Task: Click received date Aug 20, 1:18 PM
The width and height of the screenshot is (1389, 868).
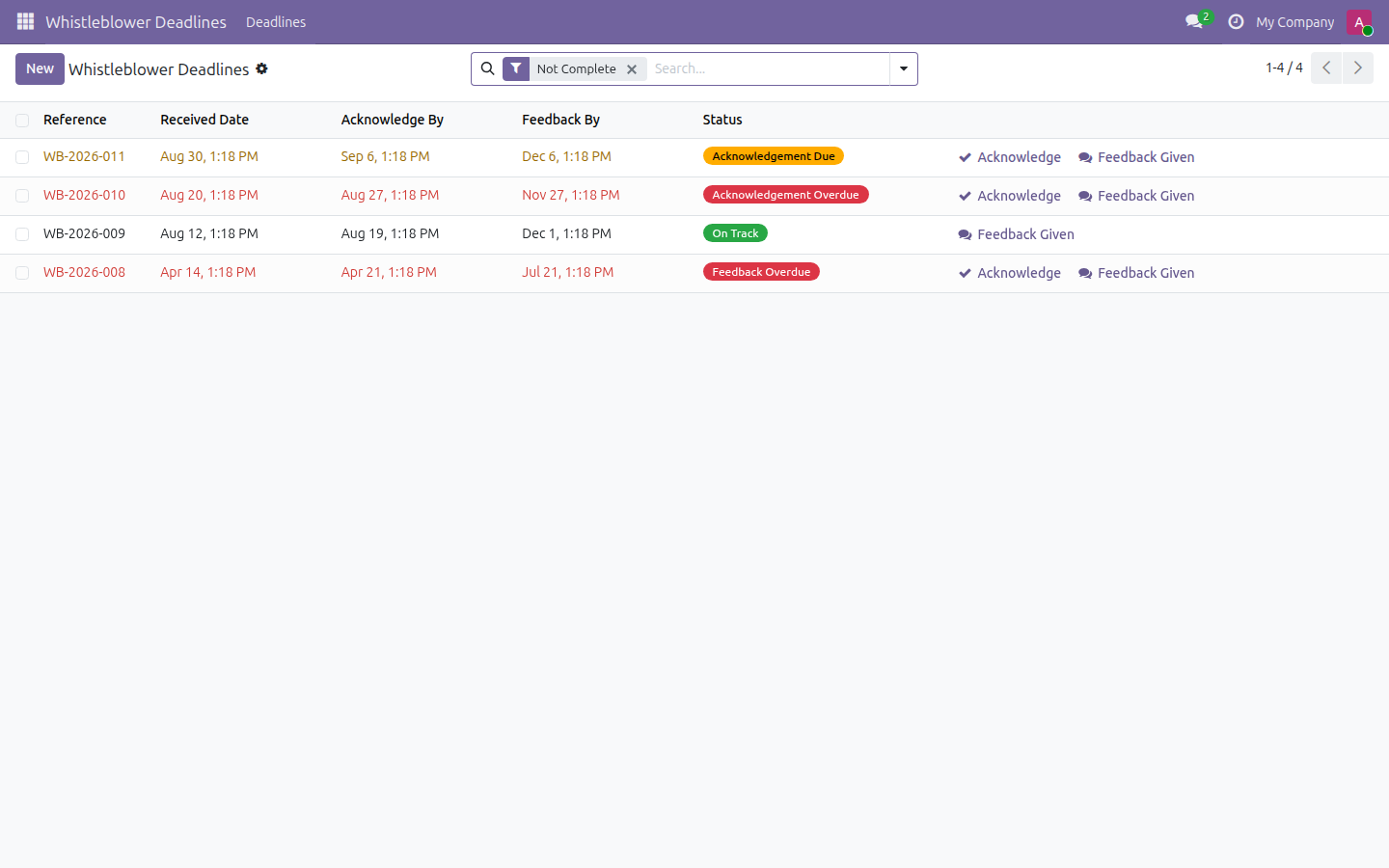Action: click(209, 195)
